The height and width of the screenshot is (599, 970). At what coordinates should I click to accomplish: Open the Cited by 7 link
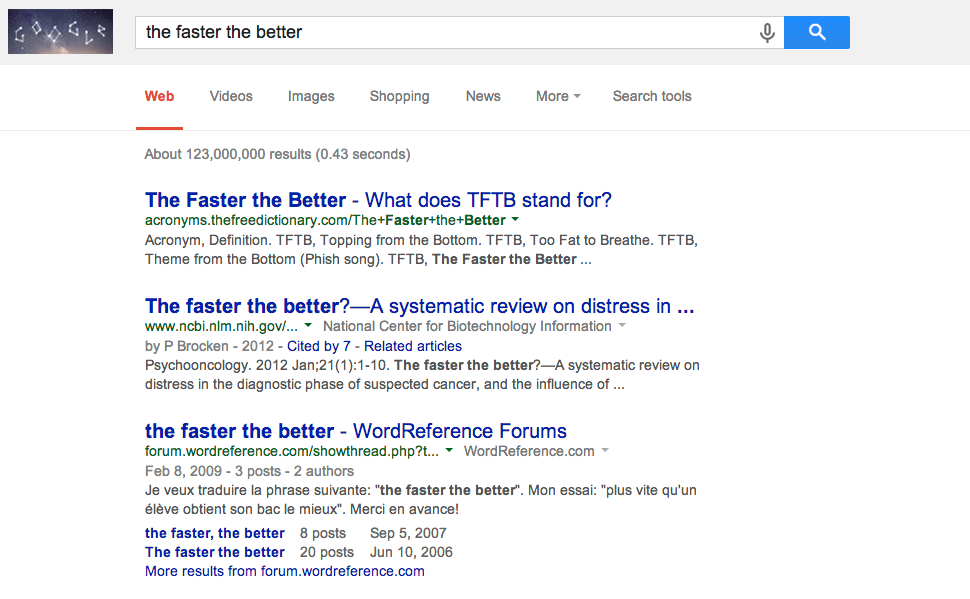319,346
